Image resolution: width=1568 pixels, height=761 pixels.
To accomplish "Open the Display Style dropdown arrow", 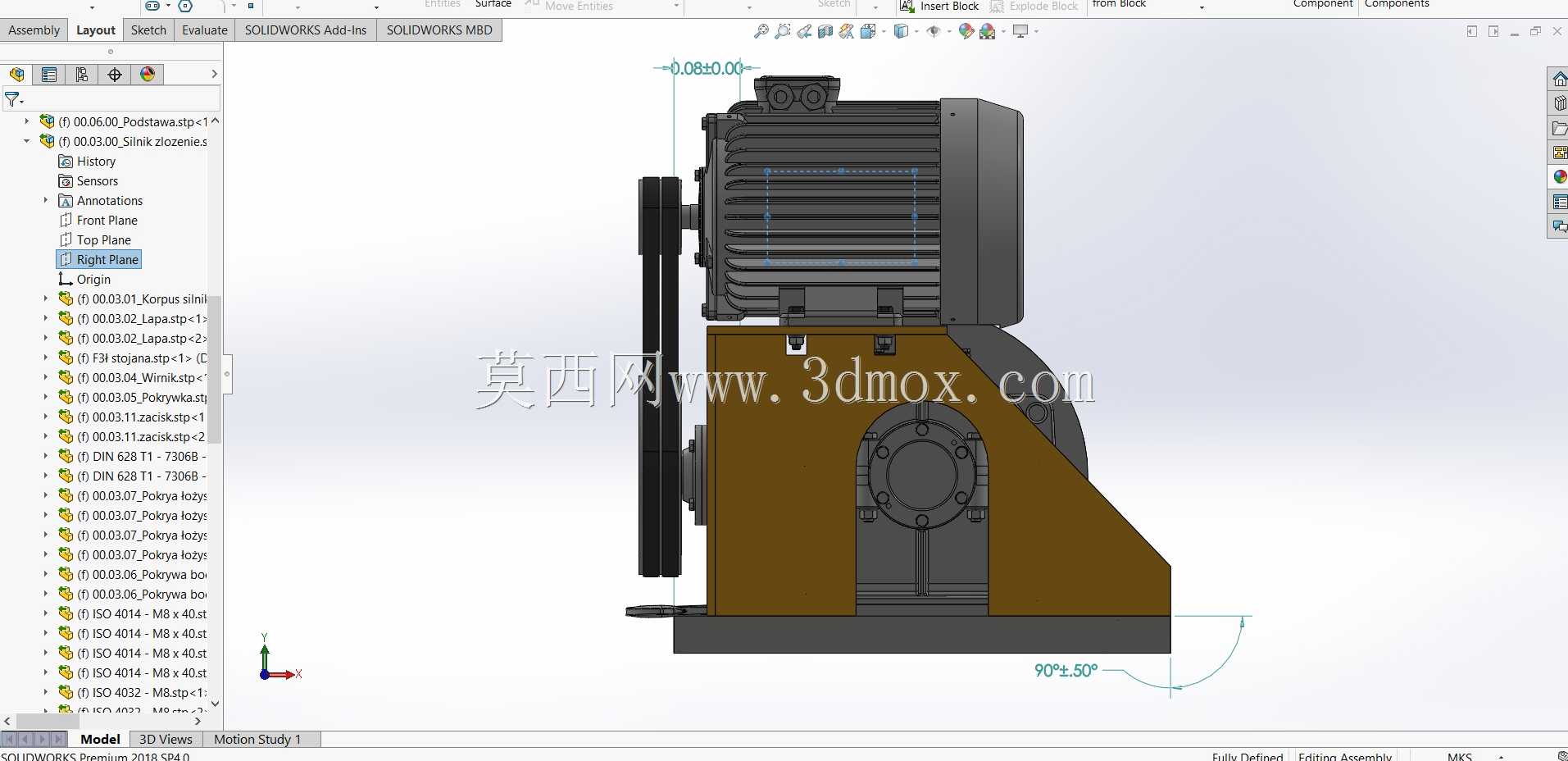I will pos(916,32).
